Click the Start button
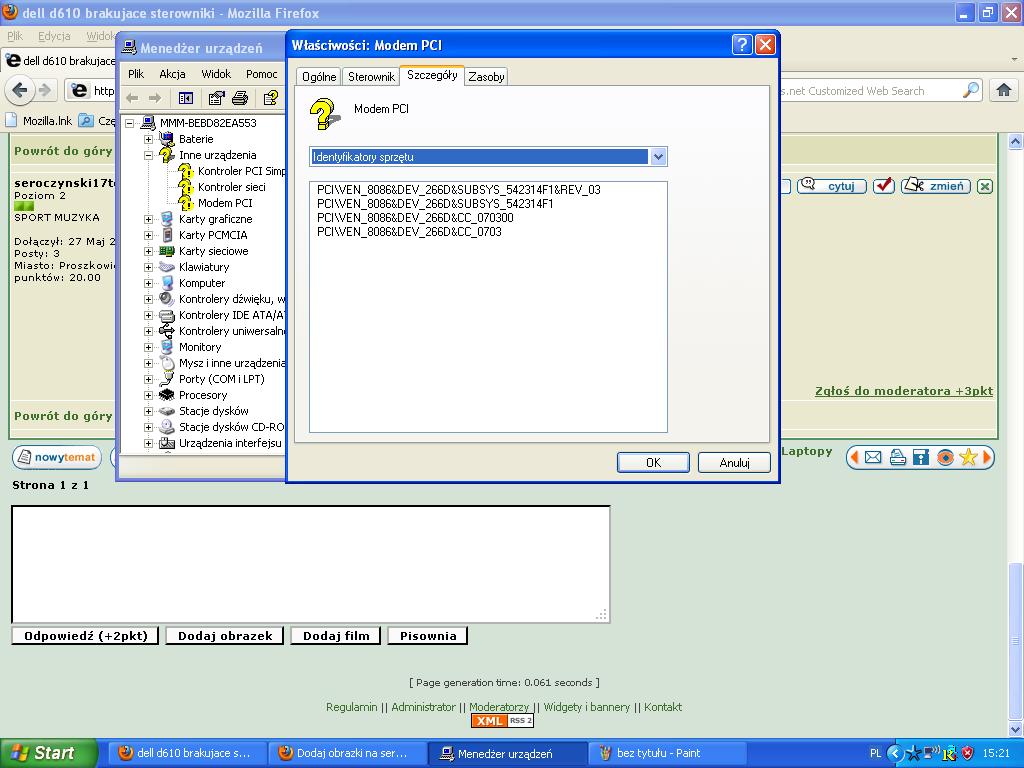The height and width of the screenshot is (768, 1024). [x=48, y=753]
